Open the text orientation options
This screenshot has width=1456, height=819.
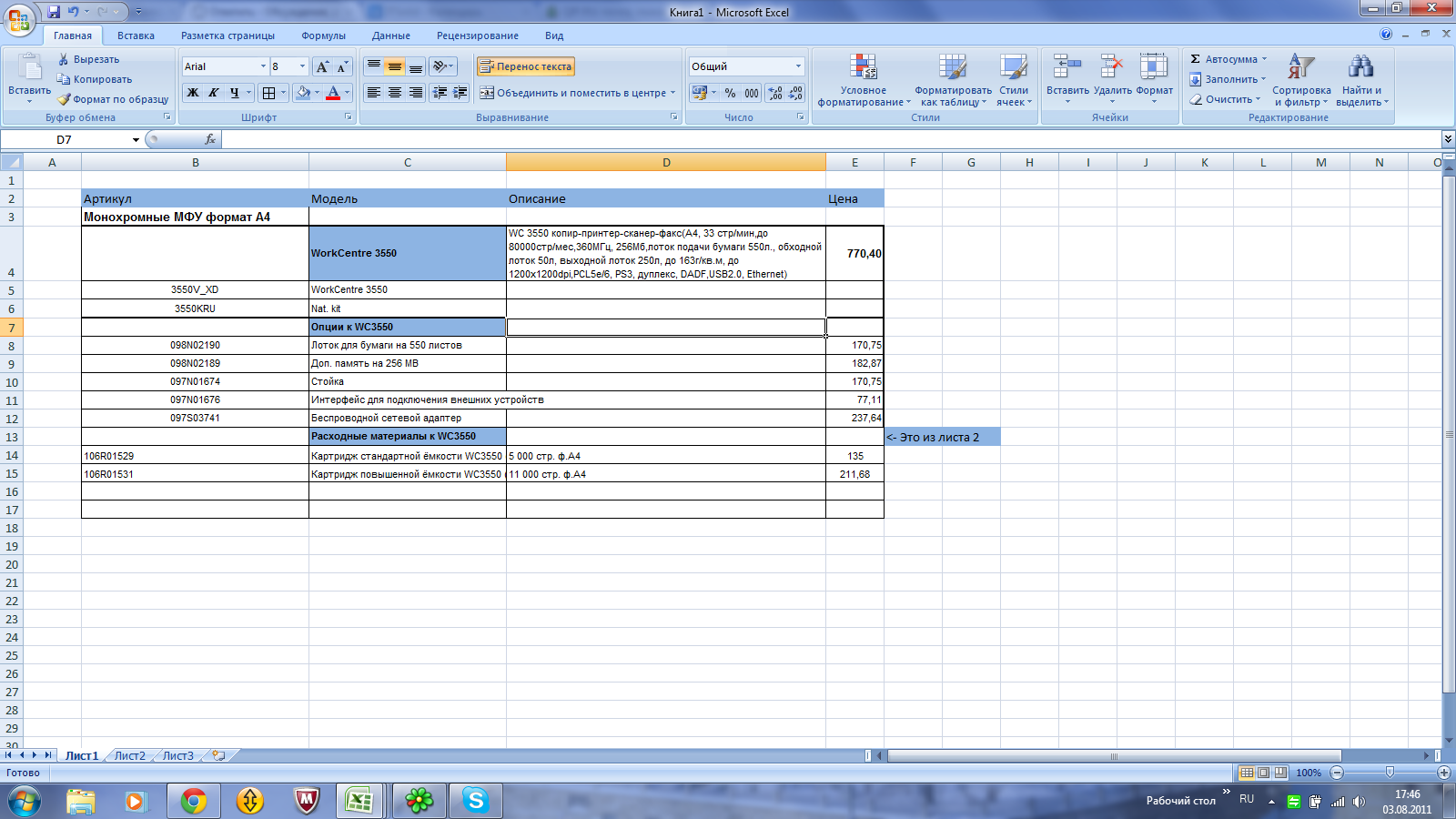click(442, 66)
